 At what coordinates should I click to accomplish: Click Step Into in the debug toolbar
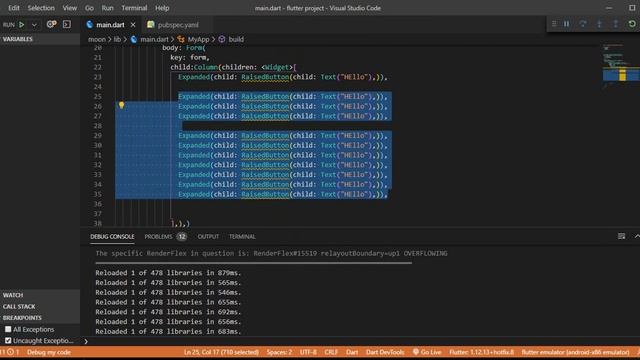tap(599, 24)
